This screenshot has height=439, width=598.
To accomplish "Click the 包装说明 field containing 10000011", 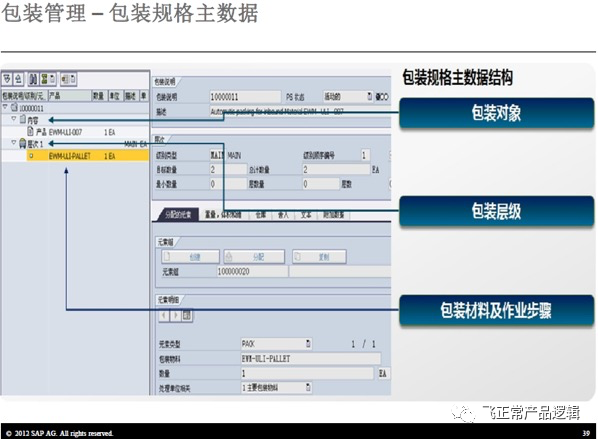I will [245, 97].
